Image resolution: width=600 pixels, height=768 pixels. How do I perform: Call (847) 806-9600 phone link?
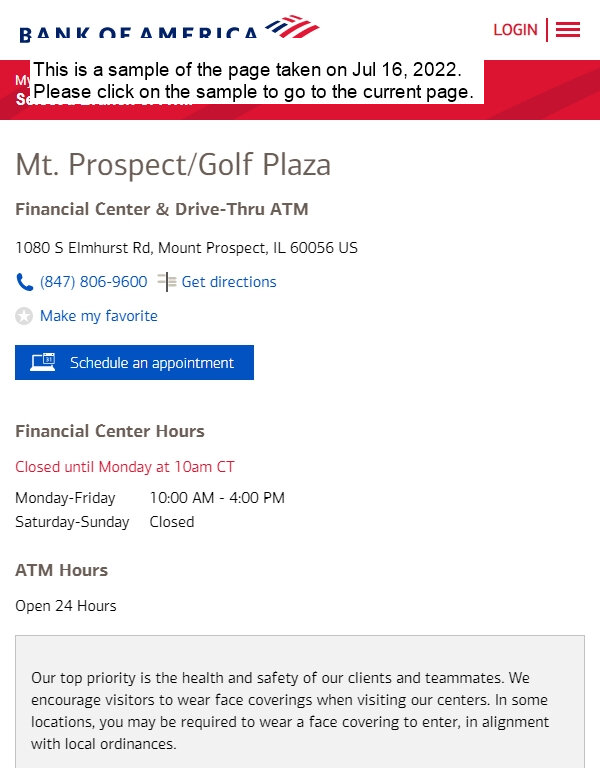[x=94, y=282]
